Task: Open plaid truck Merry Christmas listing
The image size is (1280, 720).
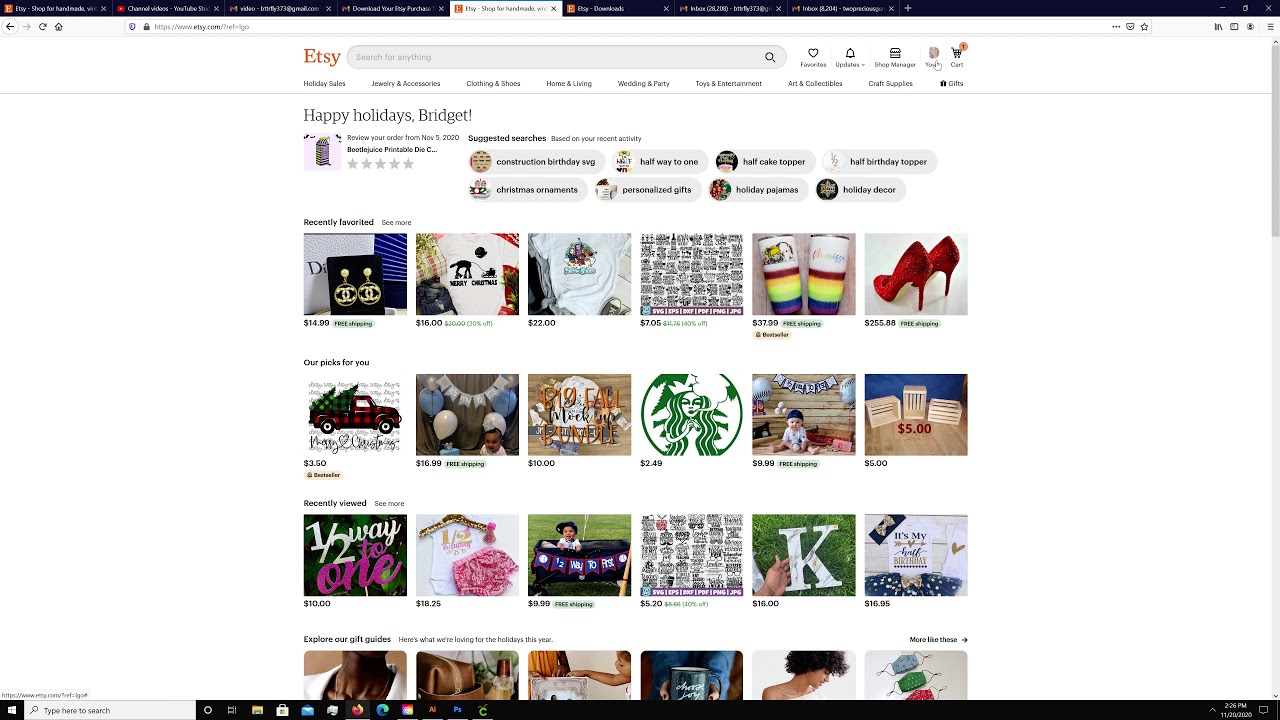Action: coord(355,415)
